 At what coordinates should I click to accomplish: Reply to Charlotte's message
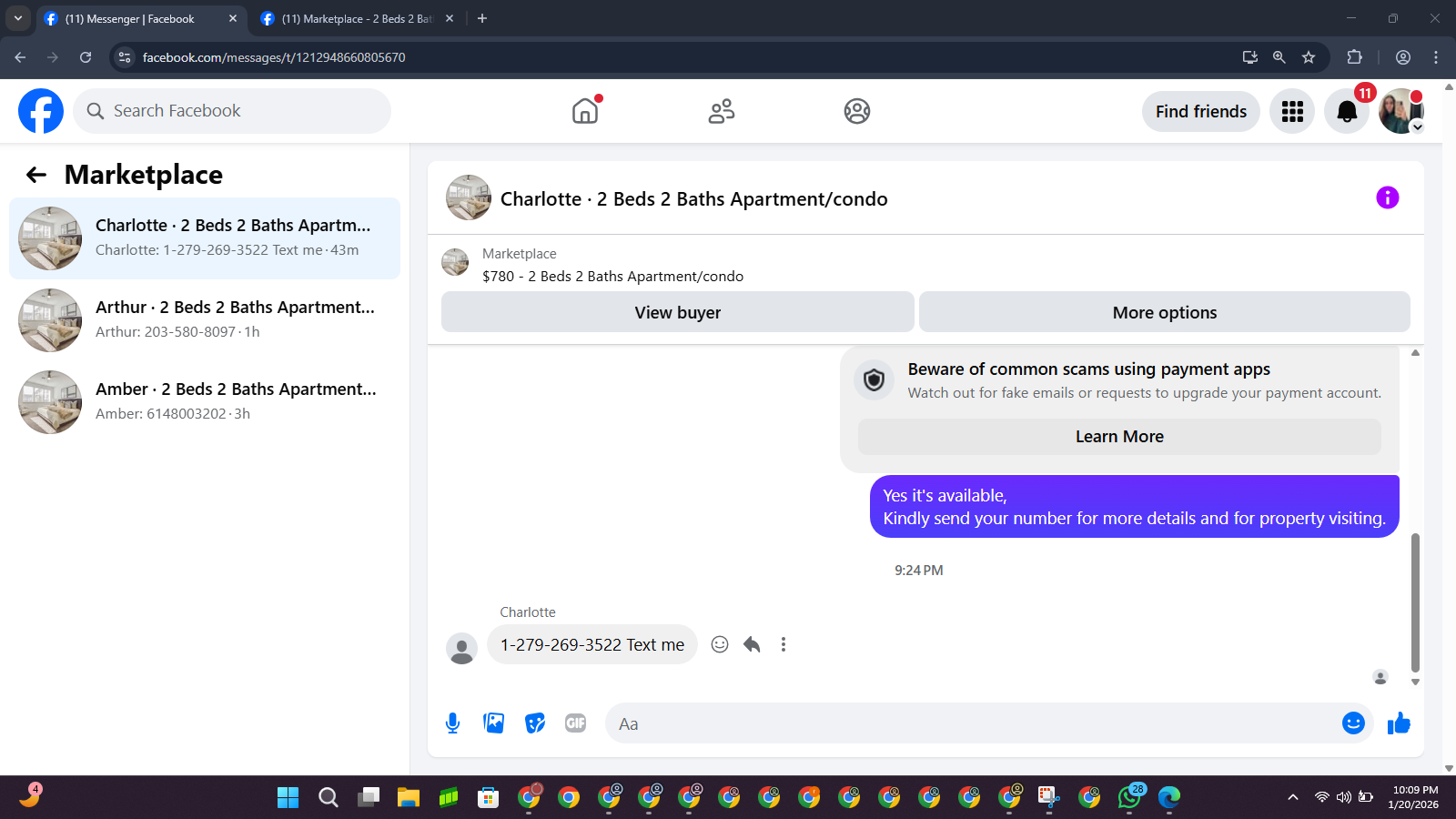(x=752, y=644)
